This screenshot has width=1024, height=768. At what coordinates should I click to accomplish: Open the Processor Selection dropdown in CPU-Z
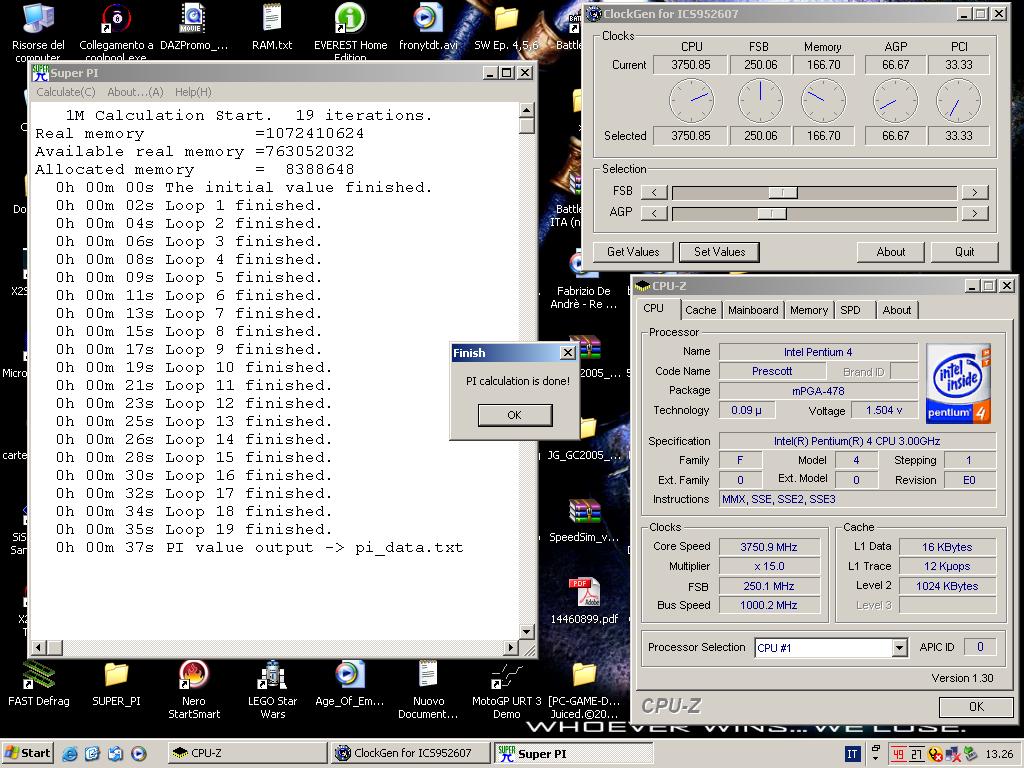tap(899, 648)
